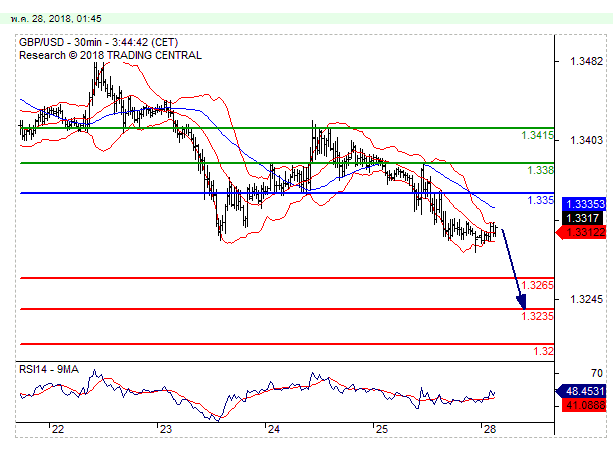This screenshot has height=450, width=613.
Task: Click date marker 28 on the time axis
Action: (x=489, y=429)
